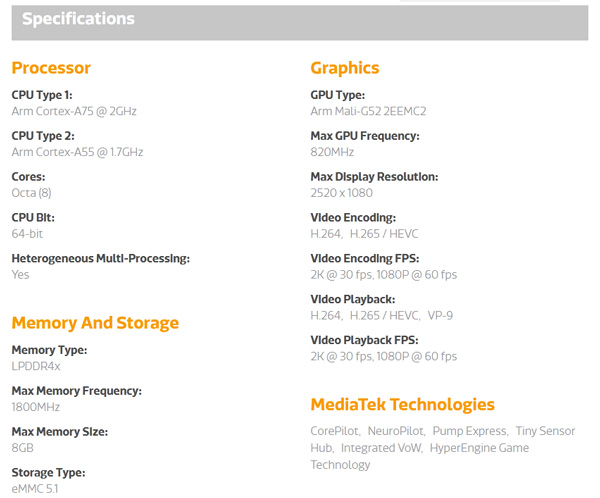Click the Arm Cortex-A75 @ 2GHz value
This screenshot has width=600, height=498.
74,111
